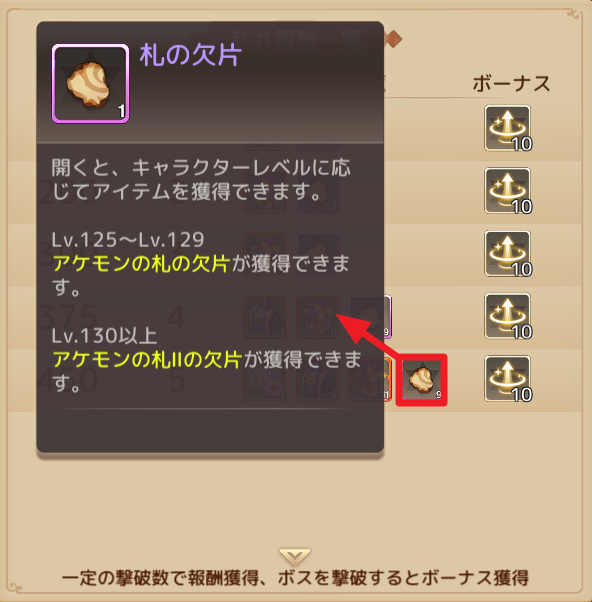Click the ボーナス column header

pyautogui.click(x=511, y=83)
